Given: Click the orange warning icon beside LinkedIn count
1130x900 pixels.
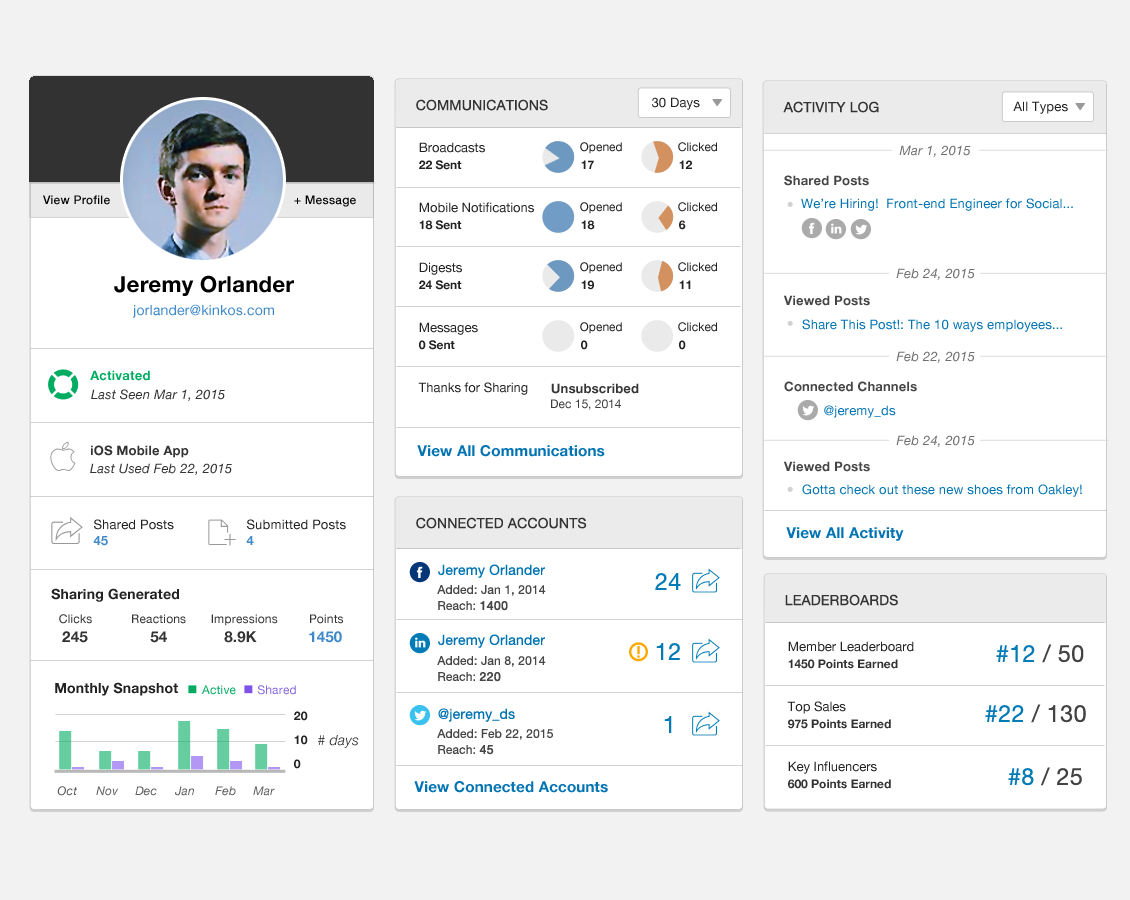Looking at the screenshot, I should 638,652.
